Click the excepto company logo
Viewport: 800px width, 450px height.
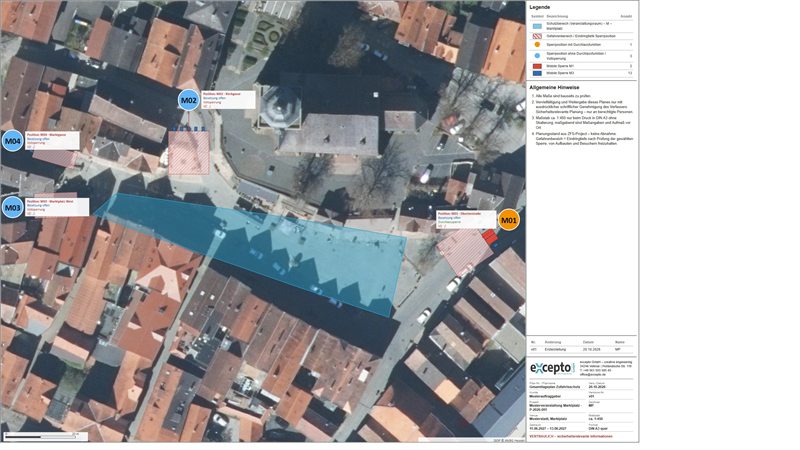click(553, 368)
